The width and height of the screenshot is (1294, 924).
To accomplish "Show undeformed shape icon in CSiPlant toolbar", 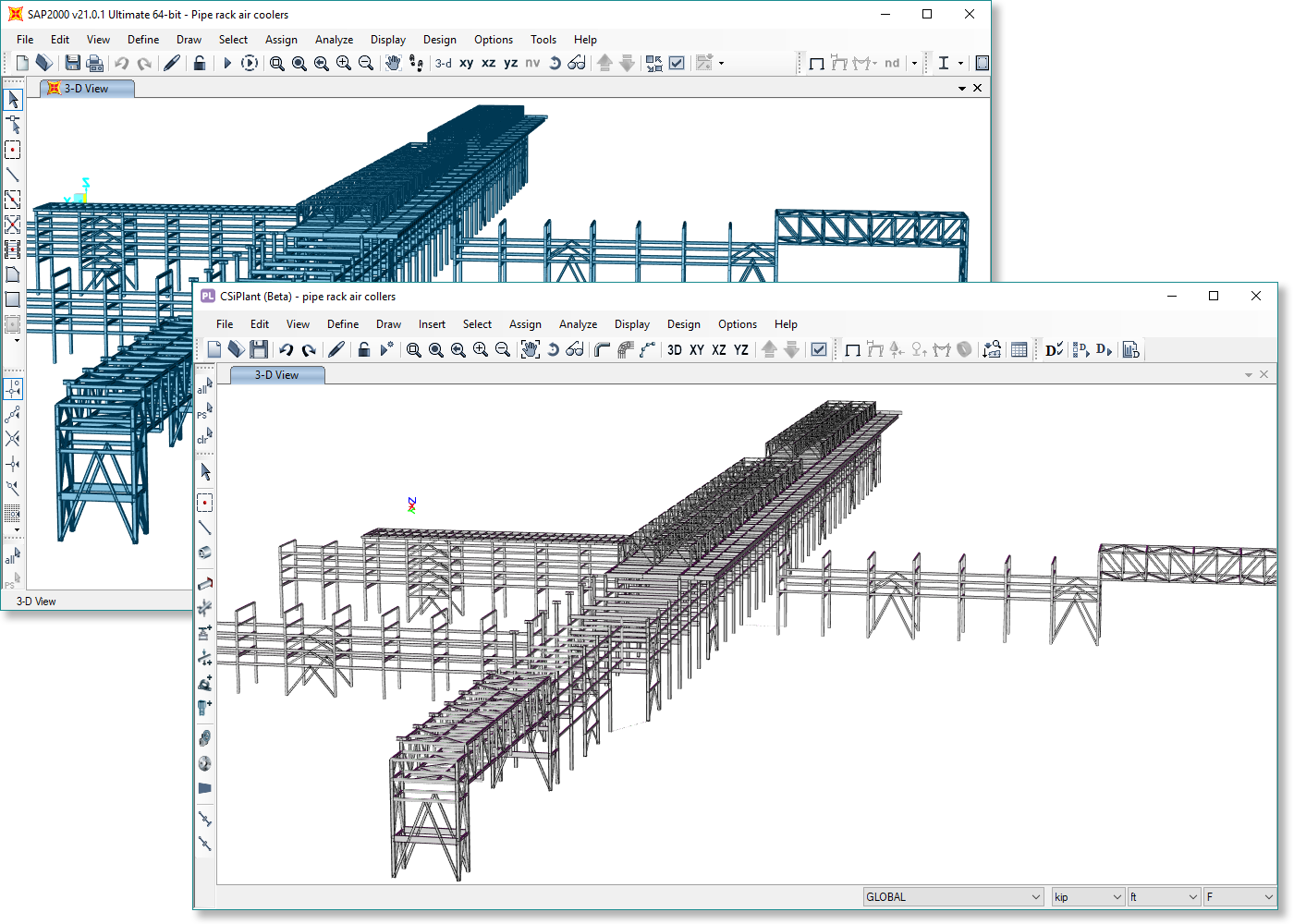I will pyautogui.click(x=853, y=349).
